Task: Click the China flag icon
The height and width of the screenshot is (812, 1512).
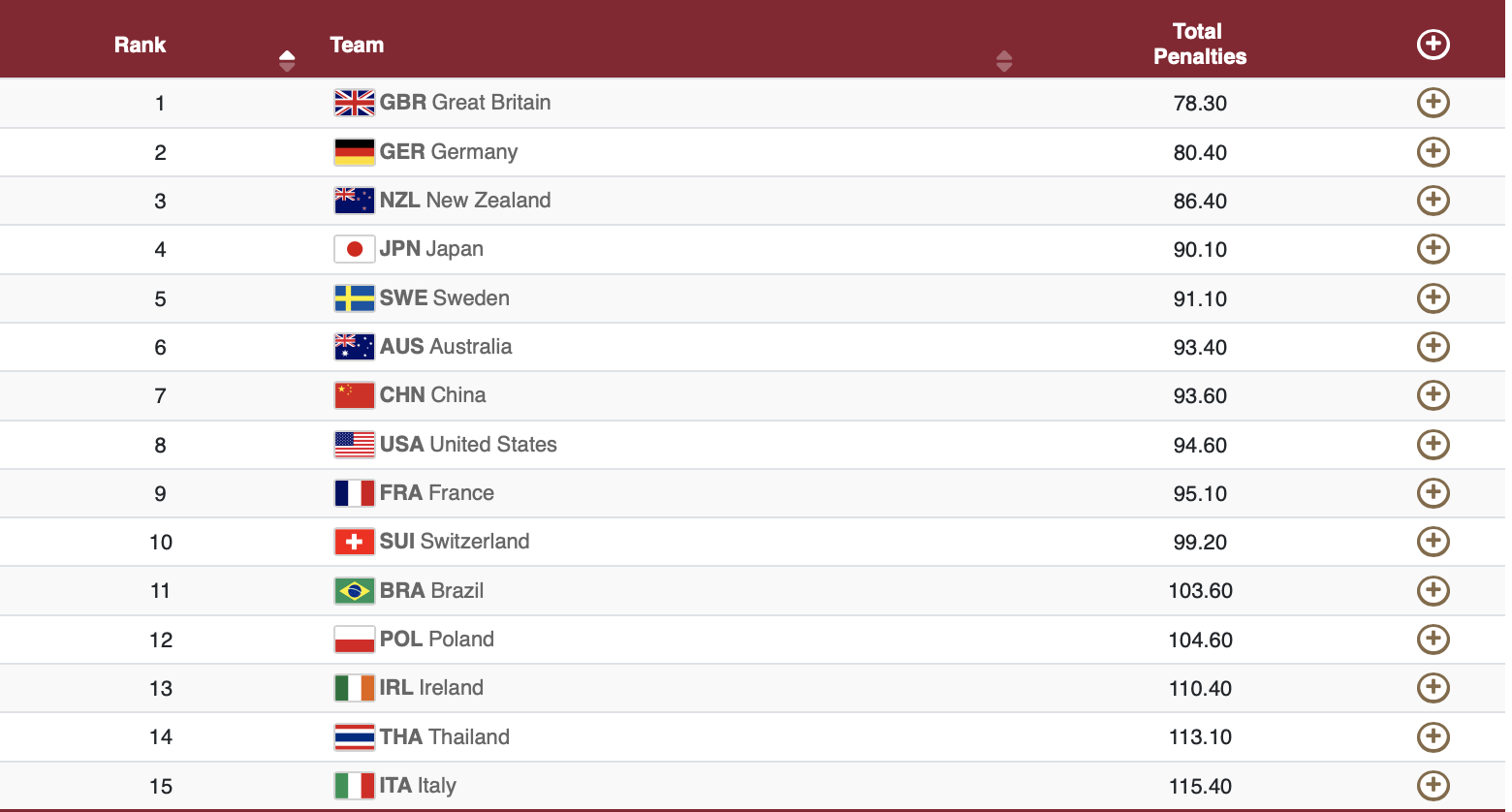Action: point(354,395)
